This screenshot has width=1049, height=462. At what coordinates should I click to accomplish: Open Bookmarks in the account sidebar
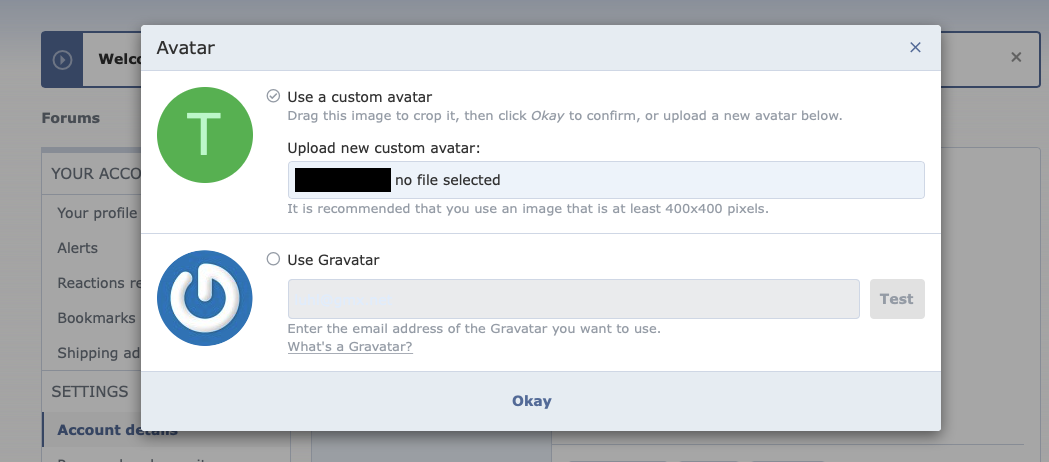(96, 318)
